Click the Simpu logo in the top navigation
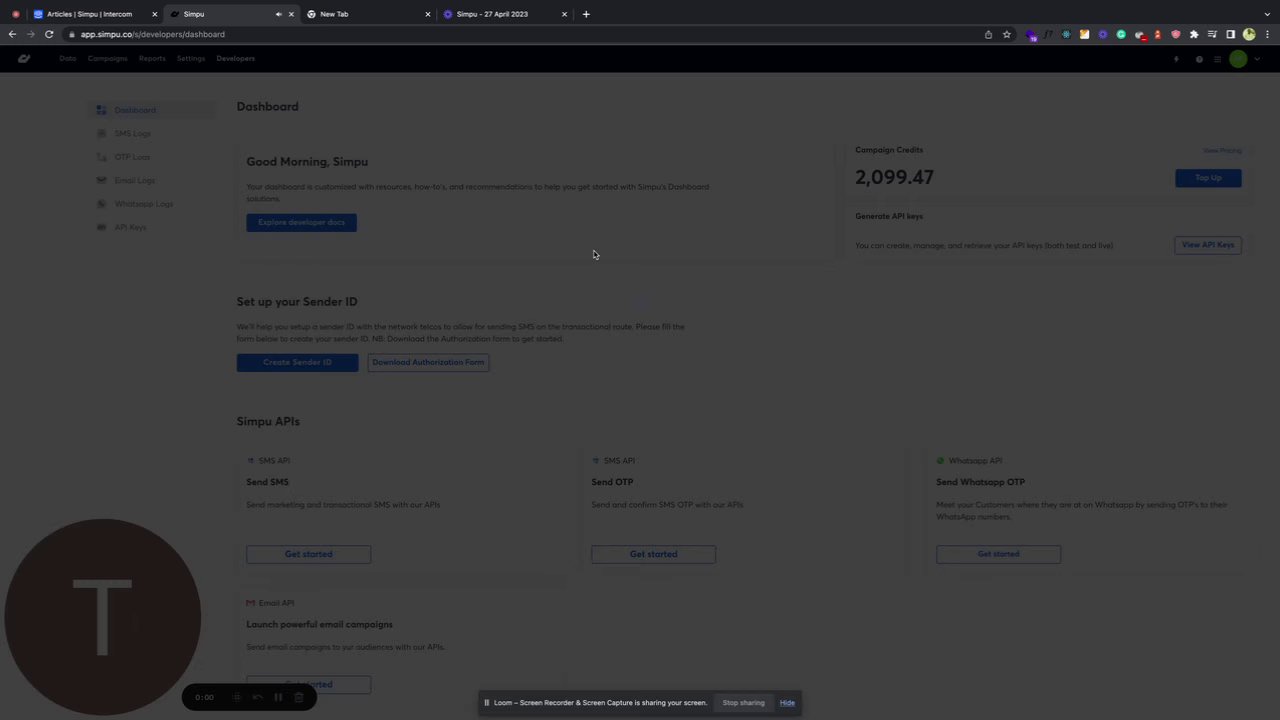1280x720 pixels. coord(24,58)
